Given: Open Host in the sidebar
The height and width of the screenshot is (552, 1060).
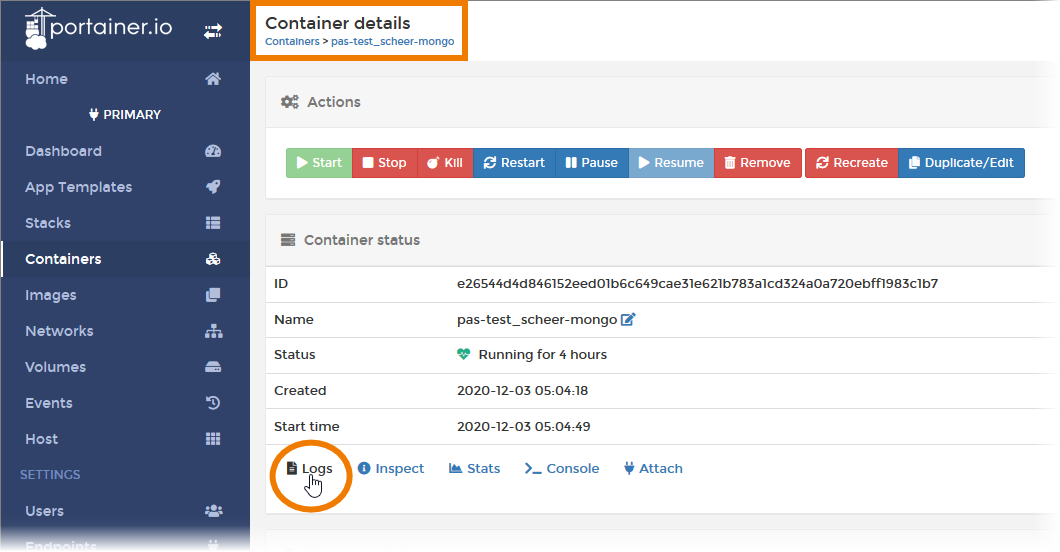Looking at the screenshot, I should 42,439.
